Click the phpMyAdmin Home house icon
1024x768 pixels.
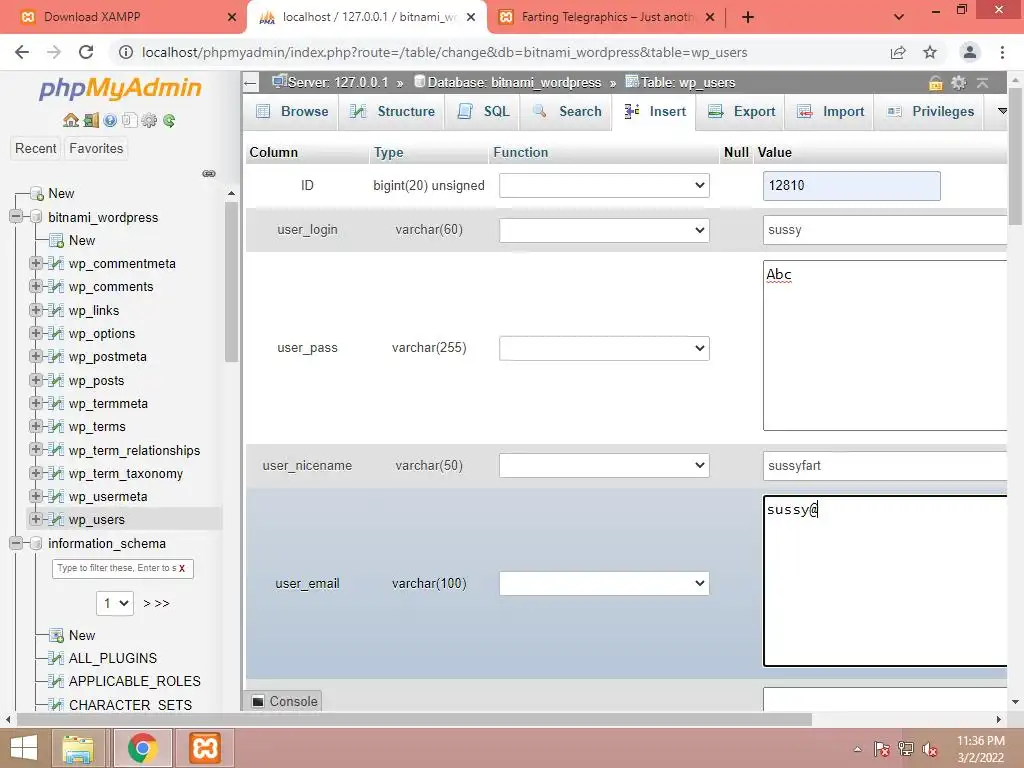[71, 120]
